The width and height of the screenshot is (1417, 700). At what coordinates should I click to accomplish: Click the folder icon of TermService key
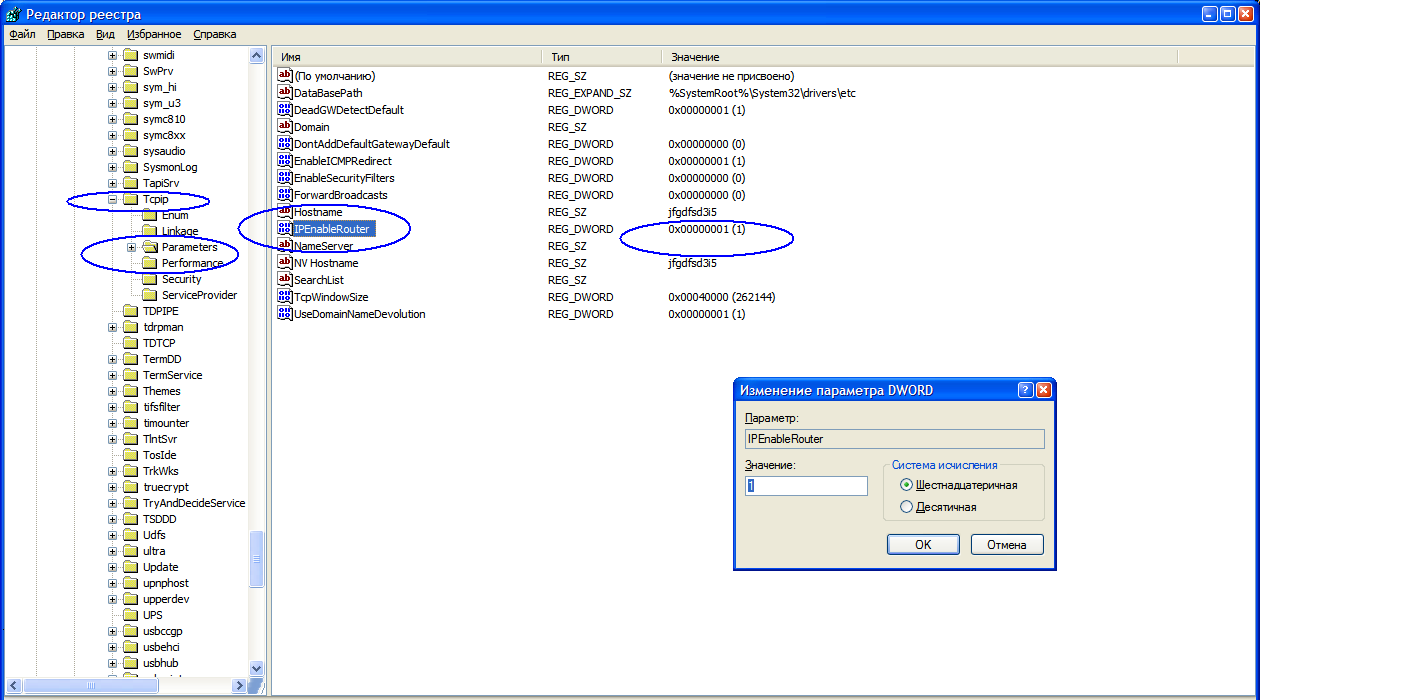tap(130, 375)
